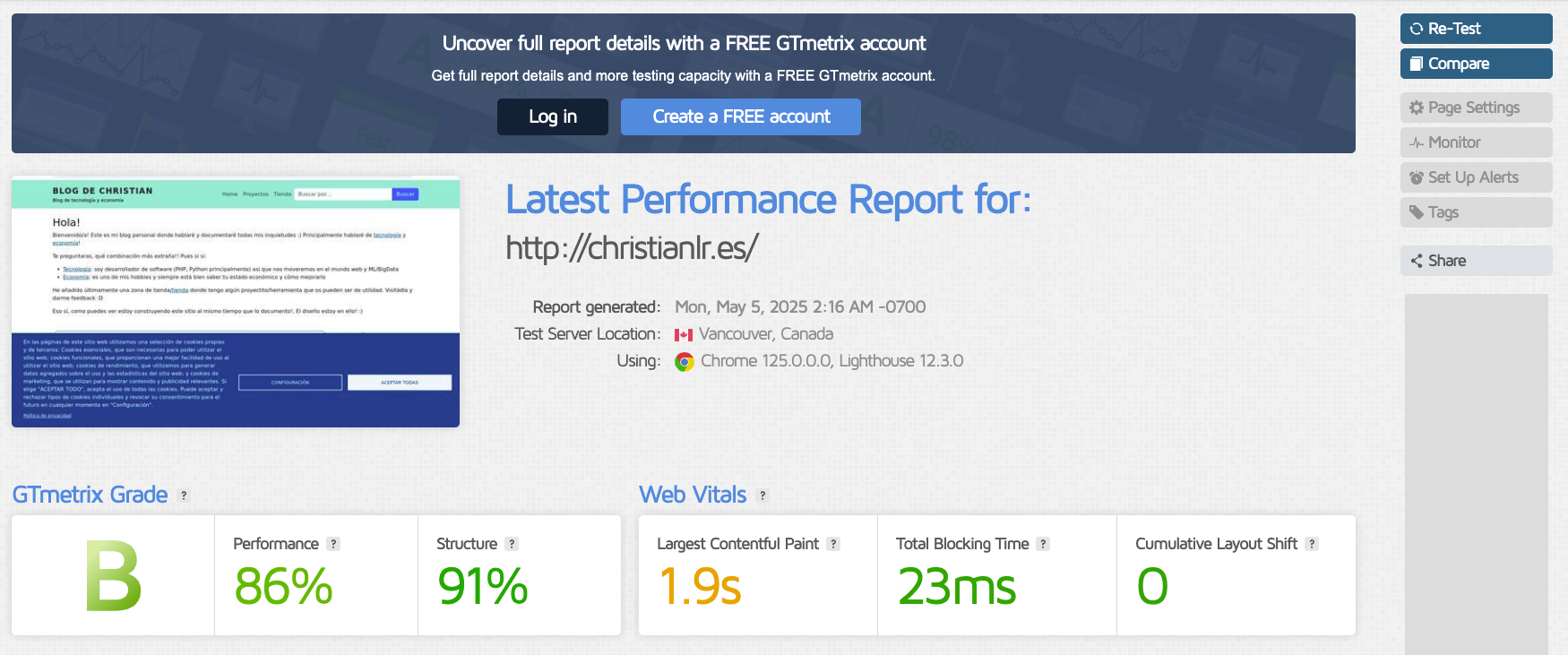The width and height of the screenshot is (1568, 655).
Task: Open the christianlr.es site screenshot thumbnail
Action: point(236,302)
